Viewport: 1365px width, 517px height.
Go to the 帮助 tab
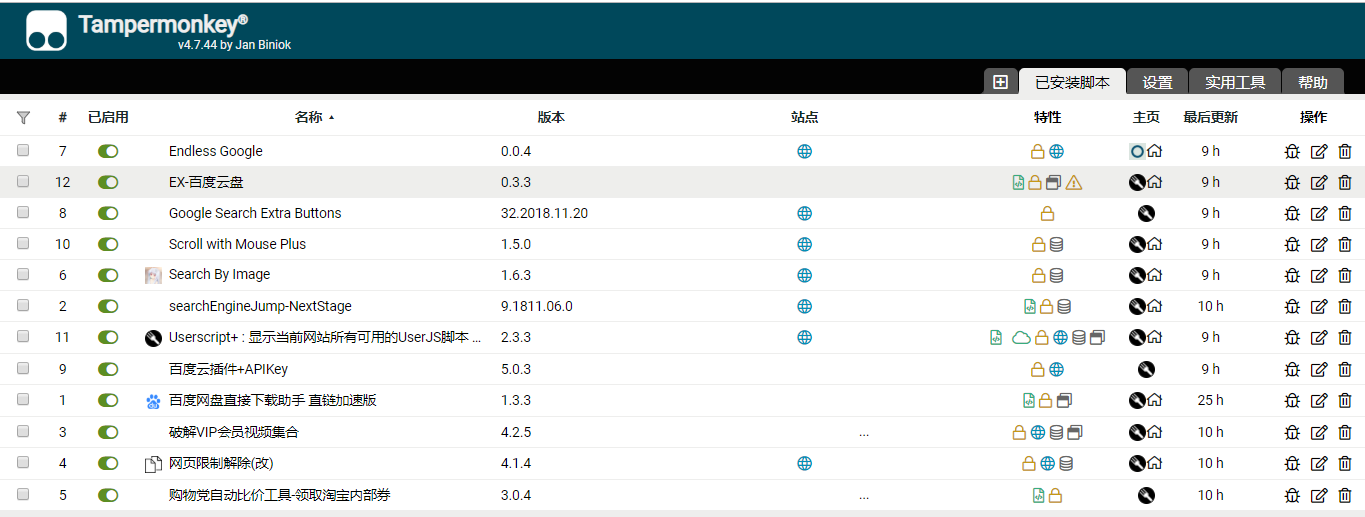[x=1313, y=82]
